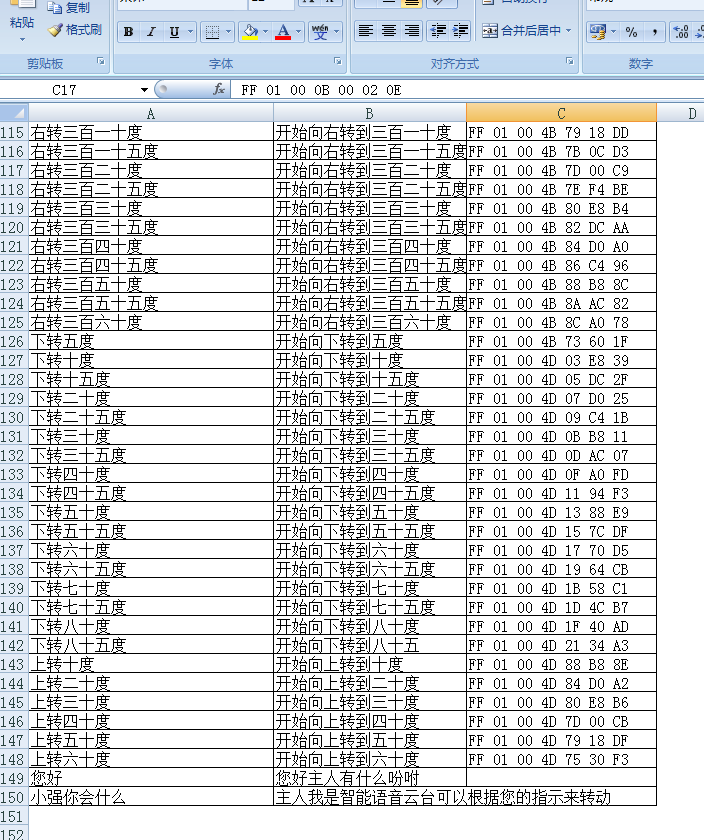Image resolution: width=704 pixels, height=840 pixels.
Task: Click the insert function fx button
Action: pyautogui.click(x=219, y=90)
